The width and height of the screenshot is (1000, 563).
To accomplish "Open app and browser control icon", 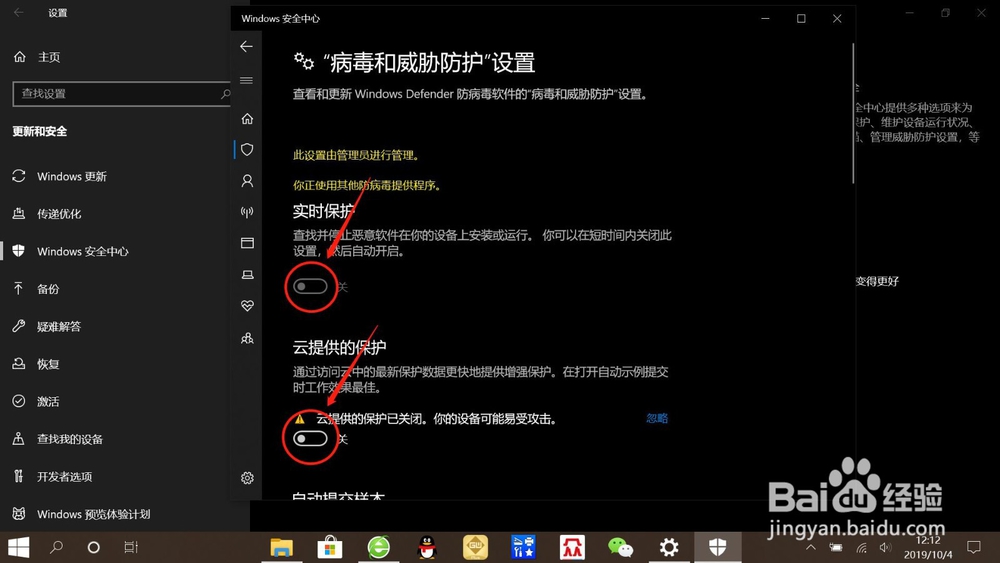I will click(x=247, y=243).
